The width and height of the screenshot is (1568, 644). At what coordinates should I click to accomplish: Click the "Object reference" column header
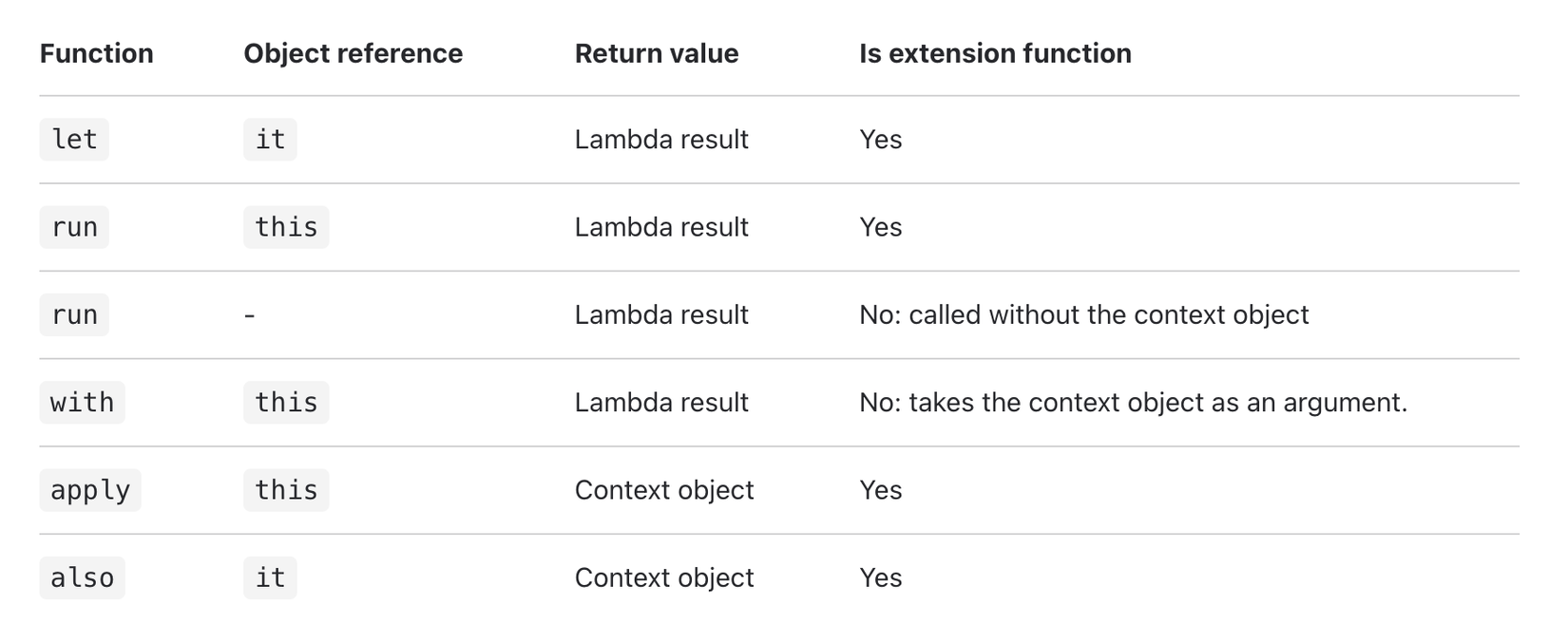[353, 53]
